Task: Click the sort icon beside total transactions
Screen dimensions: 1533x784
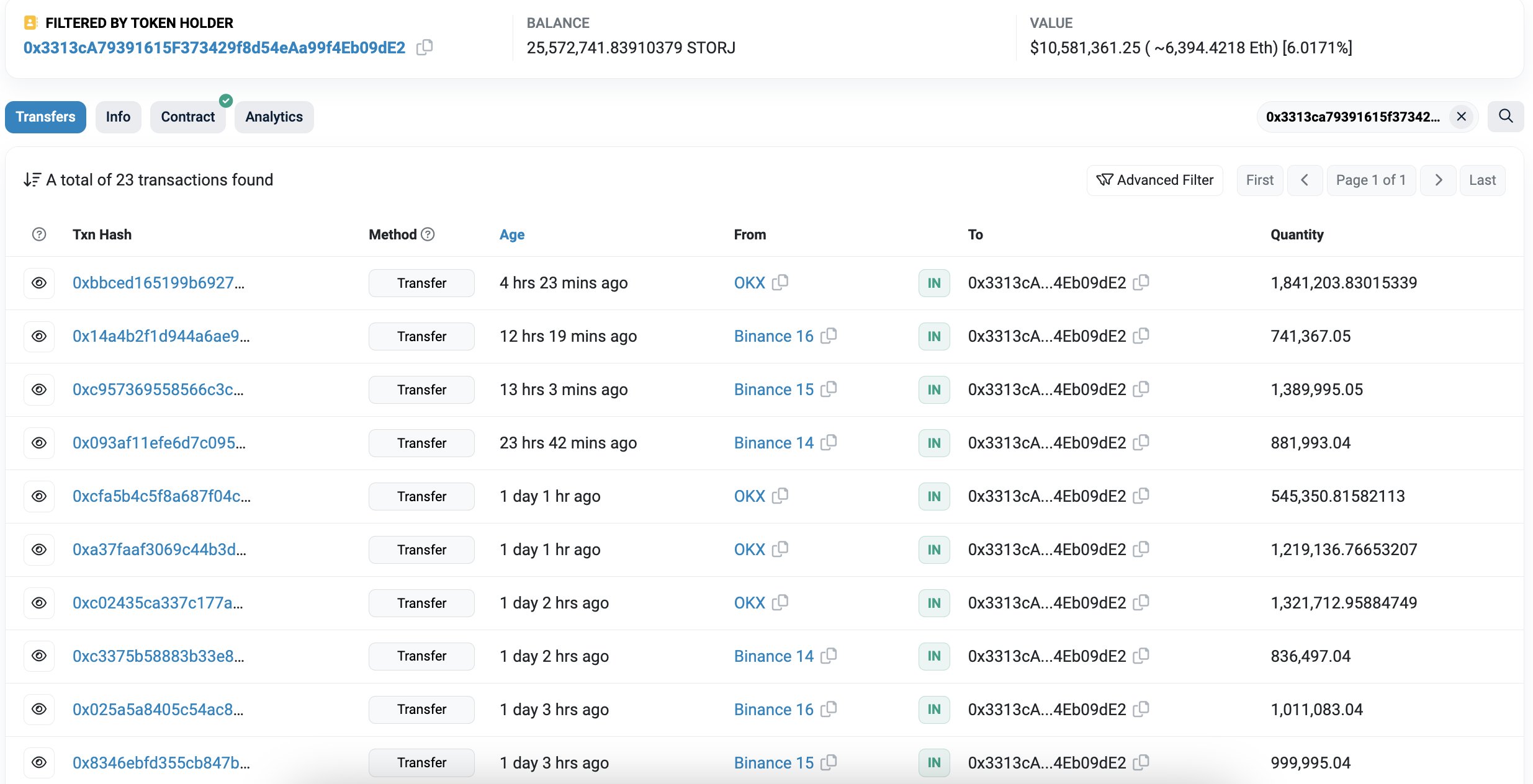Action: pyautogui.click(x=32, y=180)
